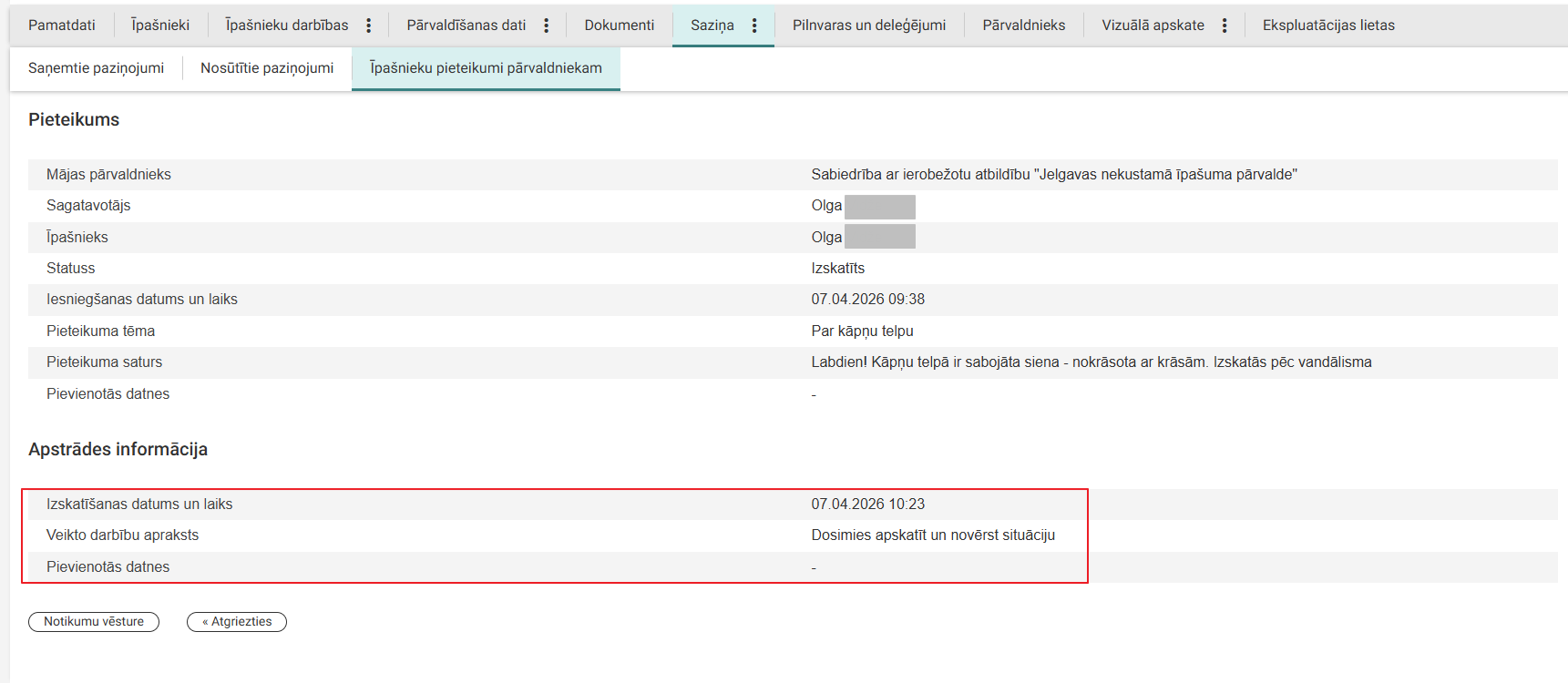1568x683 pixels.
Task: Go to the Pārvaldīšanas dati tab
Action: [x=466, y=25]
